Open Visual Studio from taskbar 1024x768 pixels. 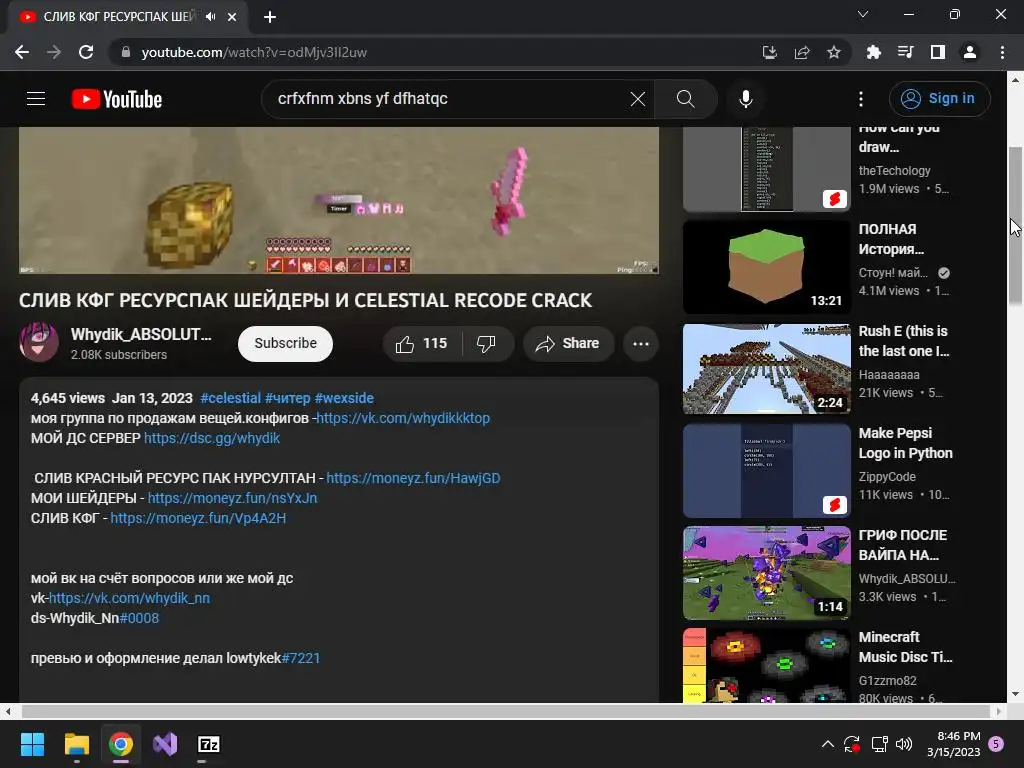[165, 744]
